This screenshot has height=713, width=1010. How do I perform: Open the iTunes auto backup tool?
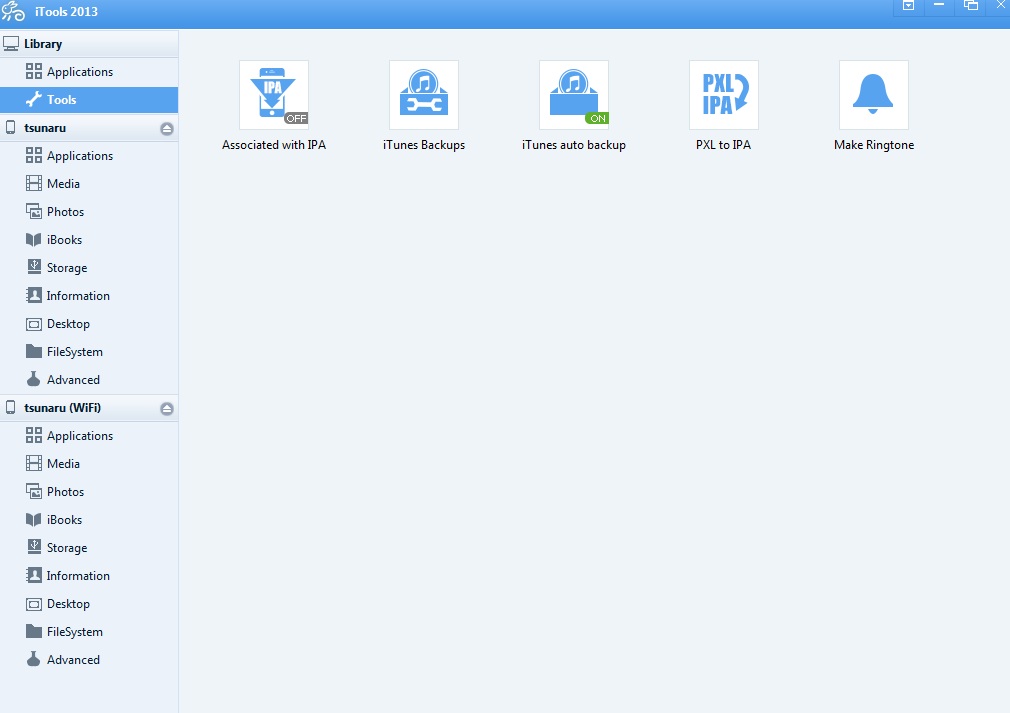click(574, 95)
